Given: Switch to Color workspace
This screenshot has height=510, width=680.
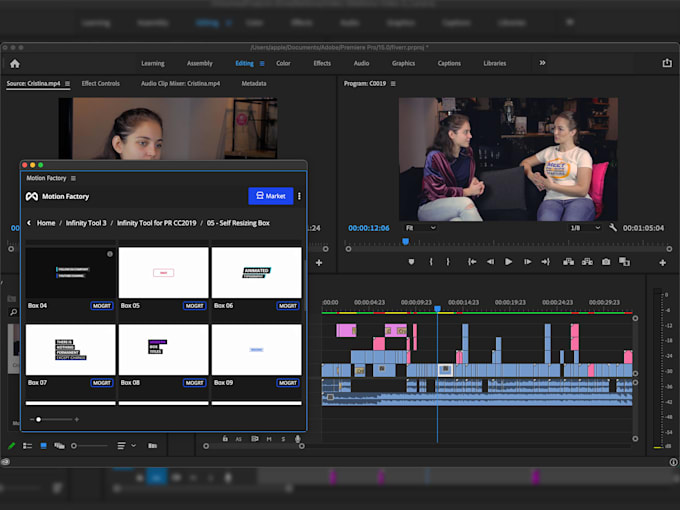Looking at the screenshot, I should pos(283,63).
